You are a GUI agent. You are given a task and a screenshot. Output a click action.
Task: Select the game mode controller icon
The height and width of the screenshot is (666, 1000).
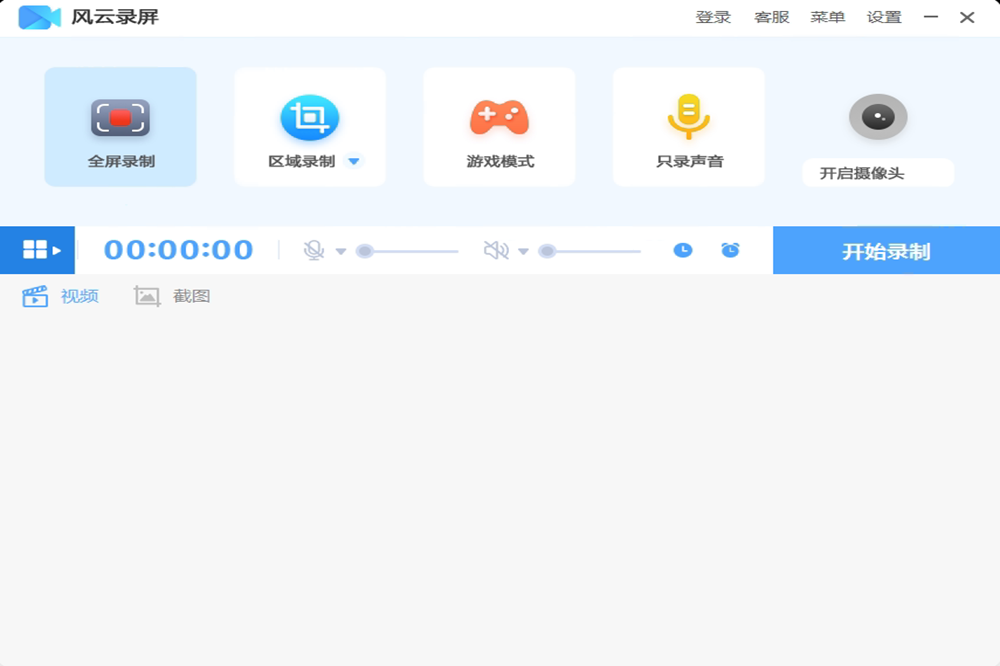point(499,118)
